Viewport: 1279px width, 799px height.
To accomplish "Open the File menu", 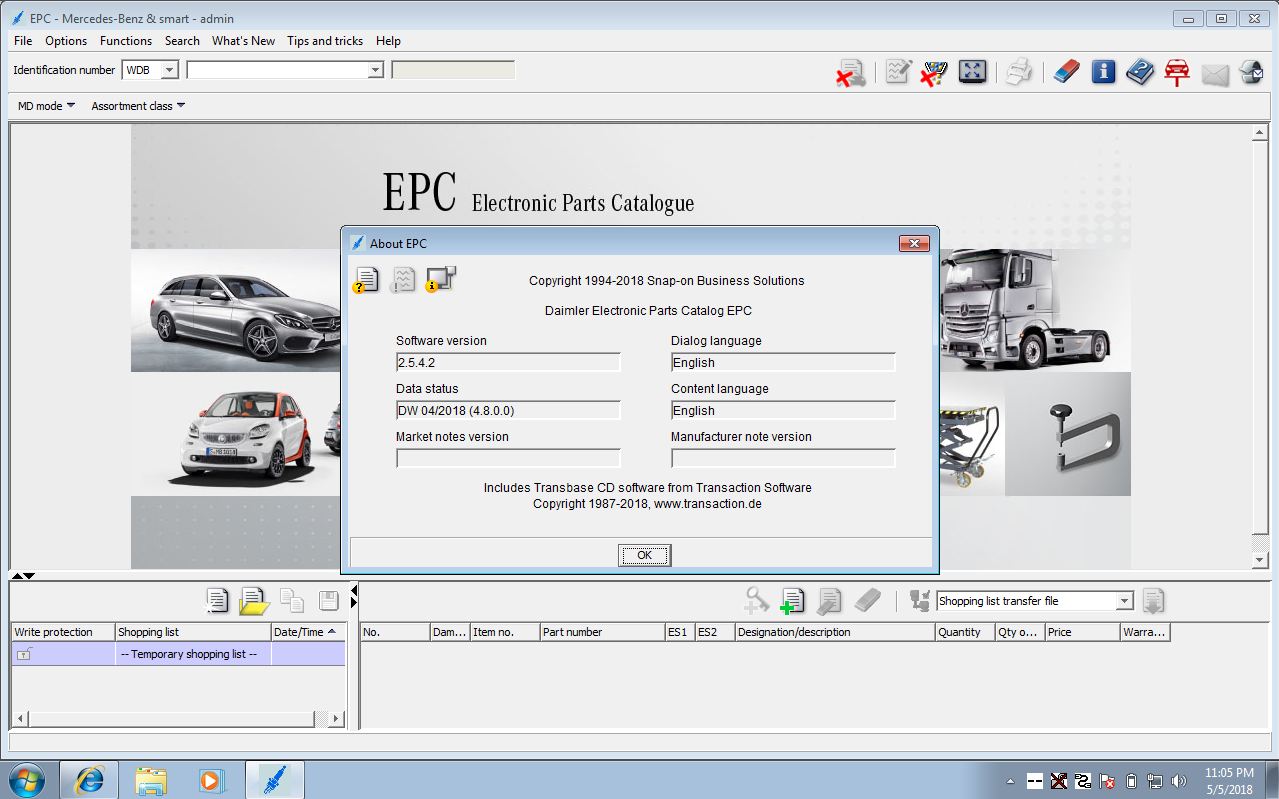I will (23, 41).
